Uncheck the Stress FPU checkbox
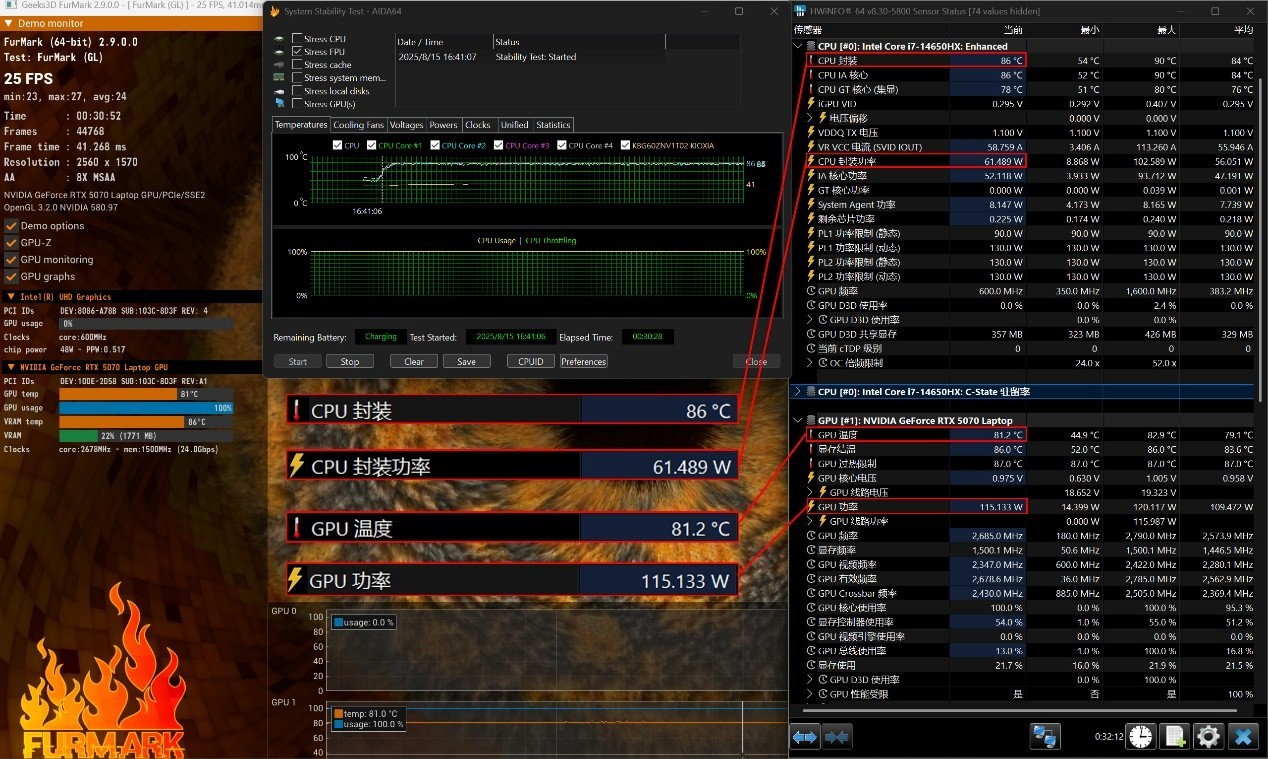This screenshot has width=1268, height=759. 297,52
